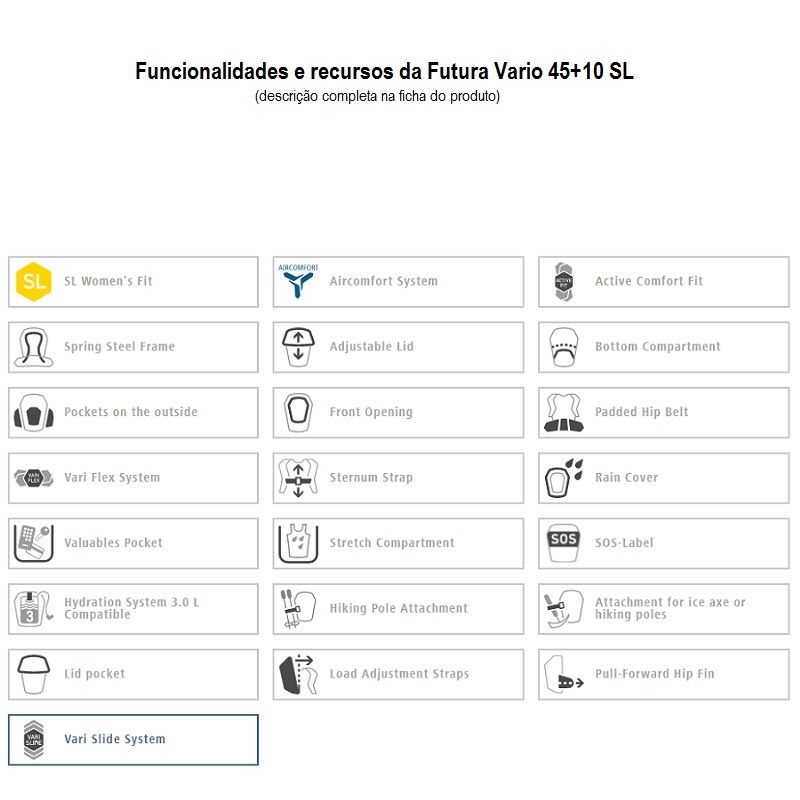Image resolution: width=800 pixels, height=800 pixels.
Task: Click the Sternum Strap icon
Action: pos(298,478)
